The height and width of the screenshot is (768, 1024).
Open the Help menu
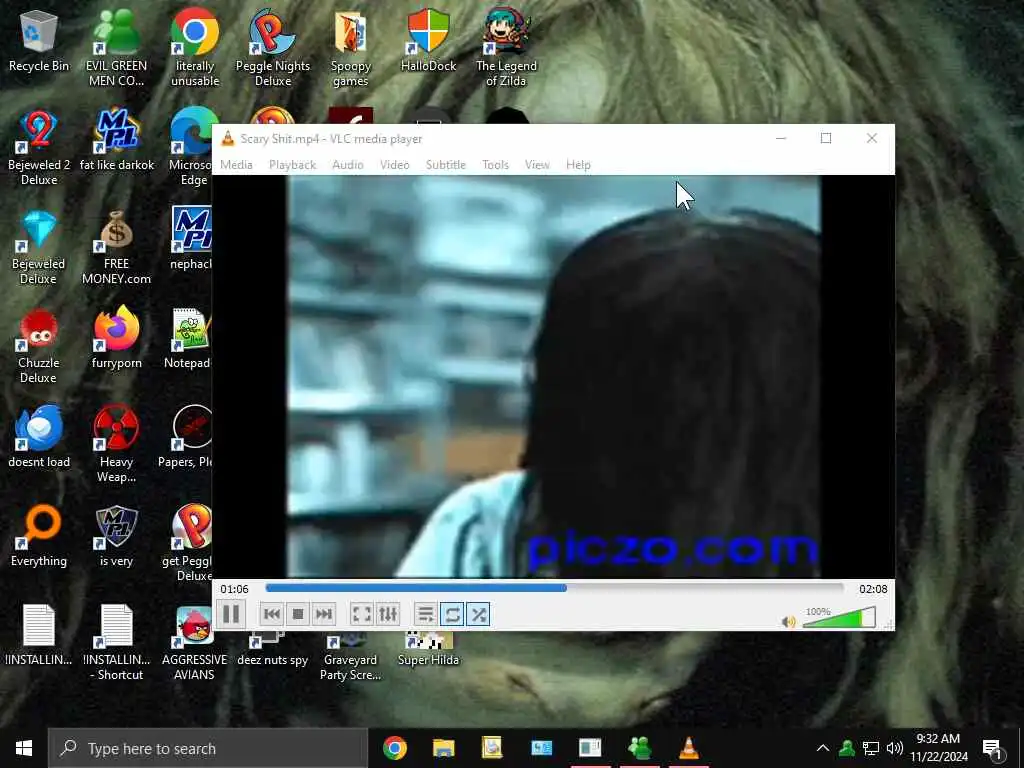click(578, 165)
